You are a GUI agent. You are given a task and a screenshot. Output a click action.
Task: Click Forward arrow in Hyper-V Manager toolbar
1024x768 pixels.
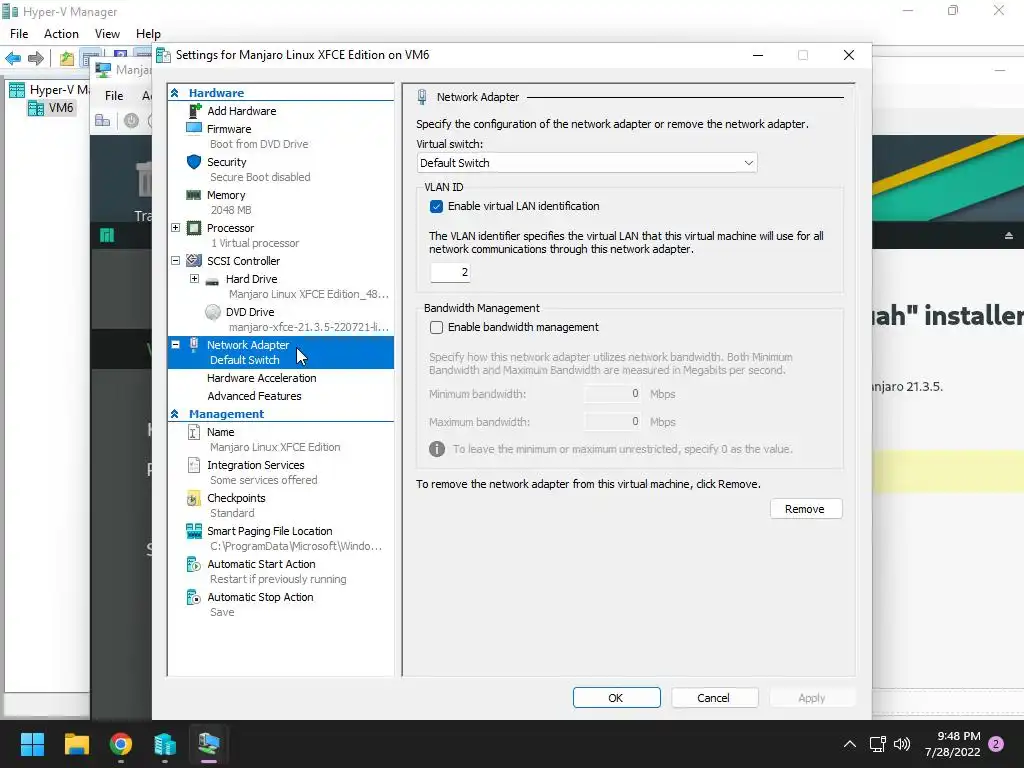point(36,59)
